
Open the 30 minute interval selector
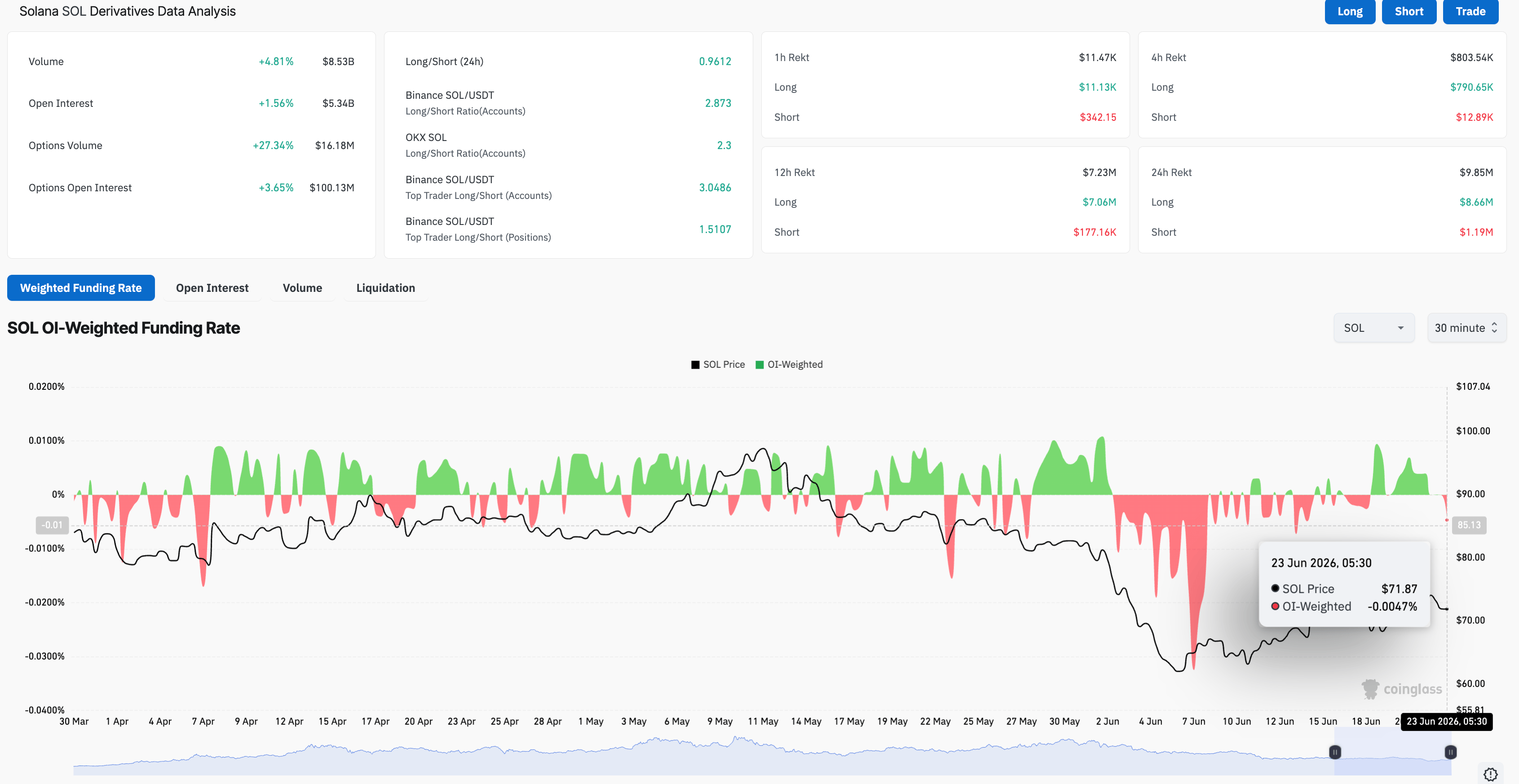(1466, 328)
